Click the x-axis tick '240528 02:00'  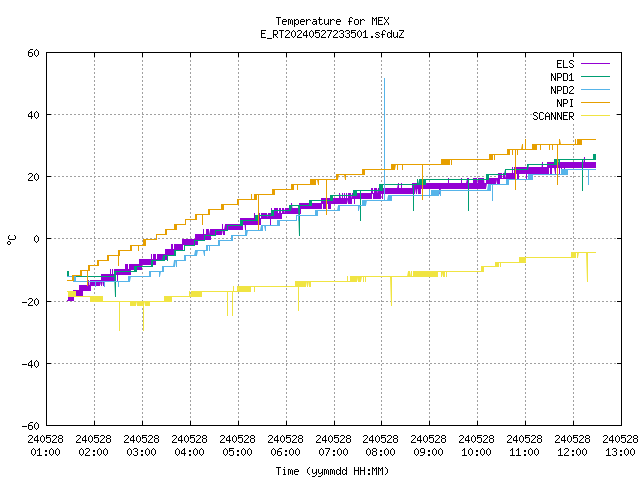[x=94, y=446]
